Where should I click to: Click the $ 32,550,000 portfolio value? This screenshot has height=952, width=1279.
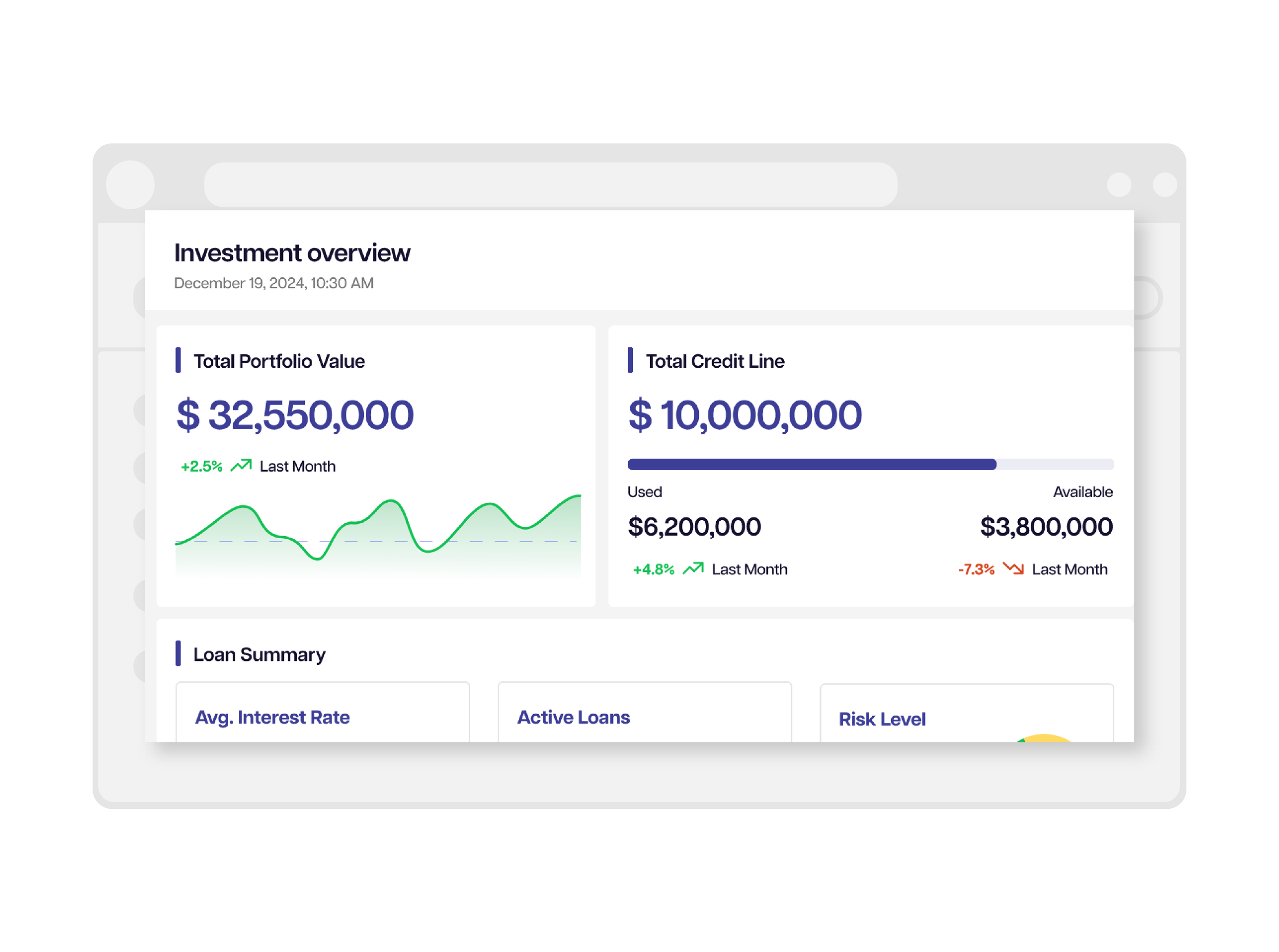coord(295,415)
